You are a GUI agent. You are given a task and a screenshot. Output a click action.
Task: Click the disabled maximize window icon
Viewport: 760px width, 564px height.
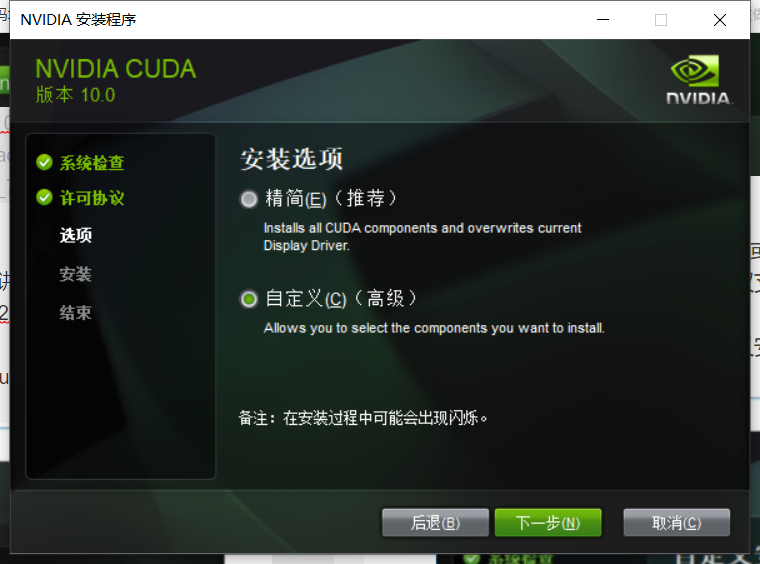pyautogui.click(x=661, y=20)
